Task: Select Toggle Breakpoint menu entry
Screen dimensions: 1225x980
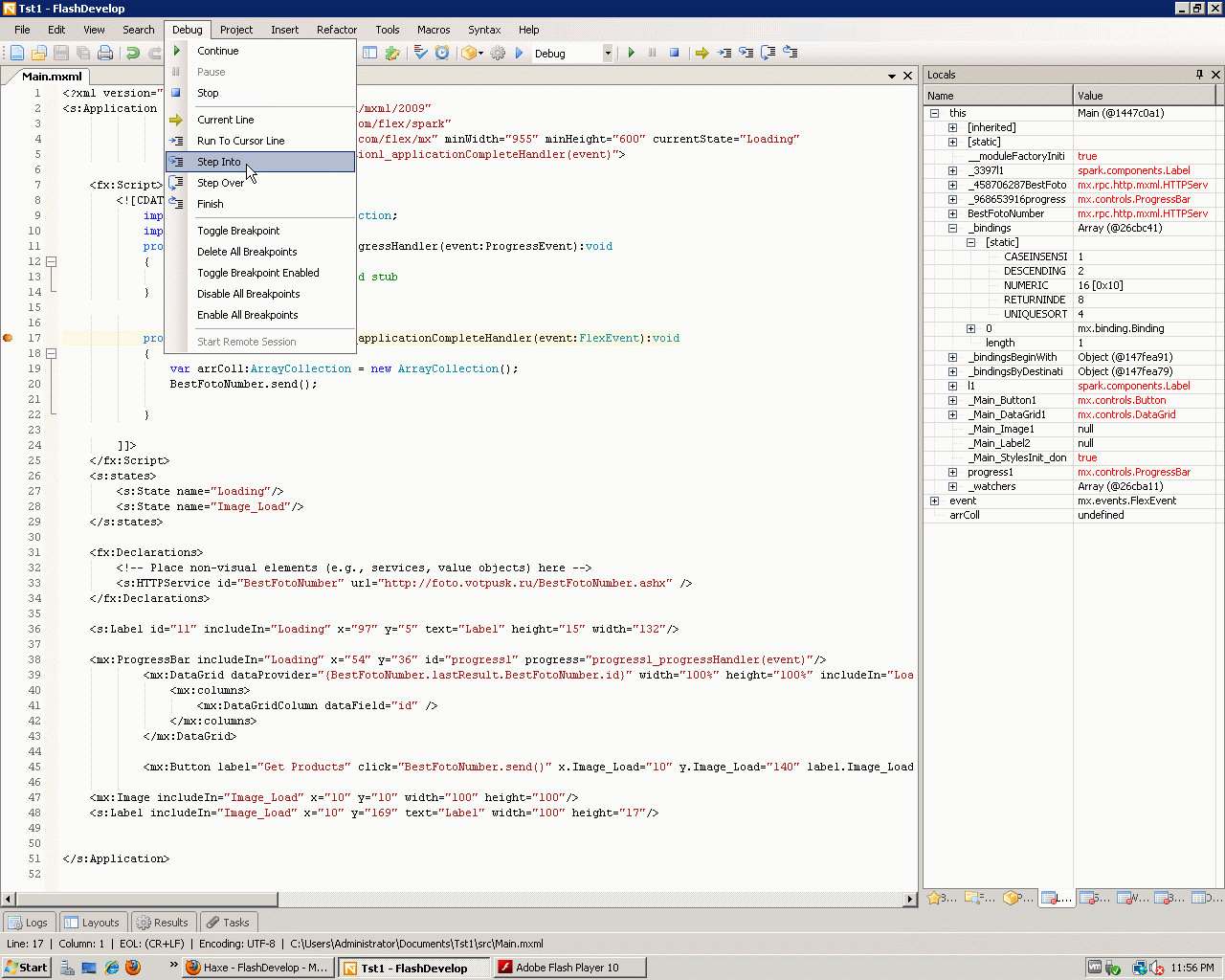Action: pos(238,231)
